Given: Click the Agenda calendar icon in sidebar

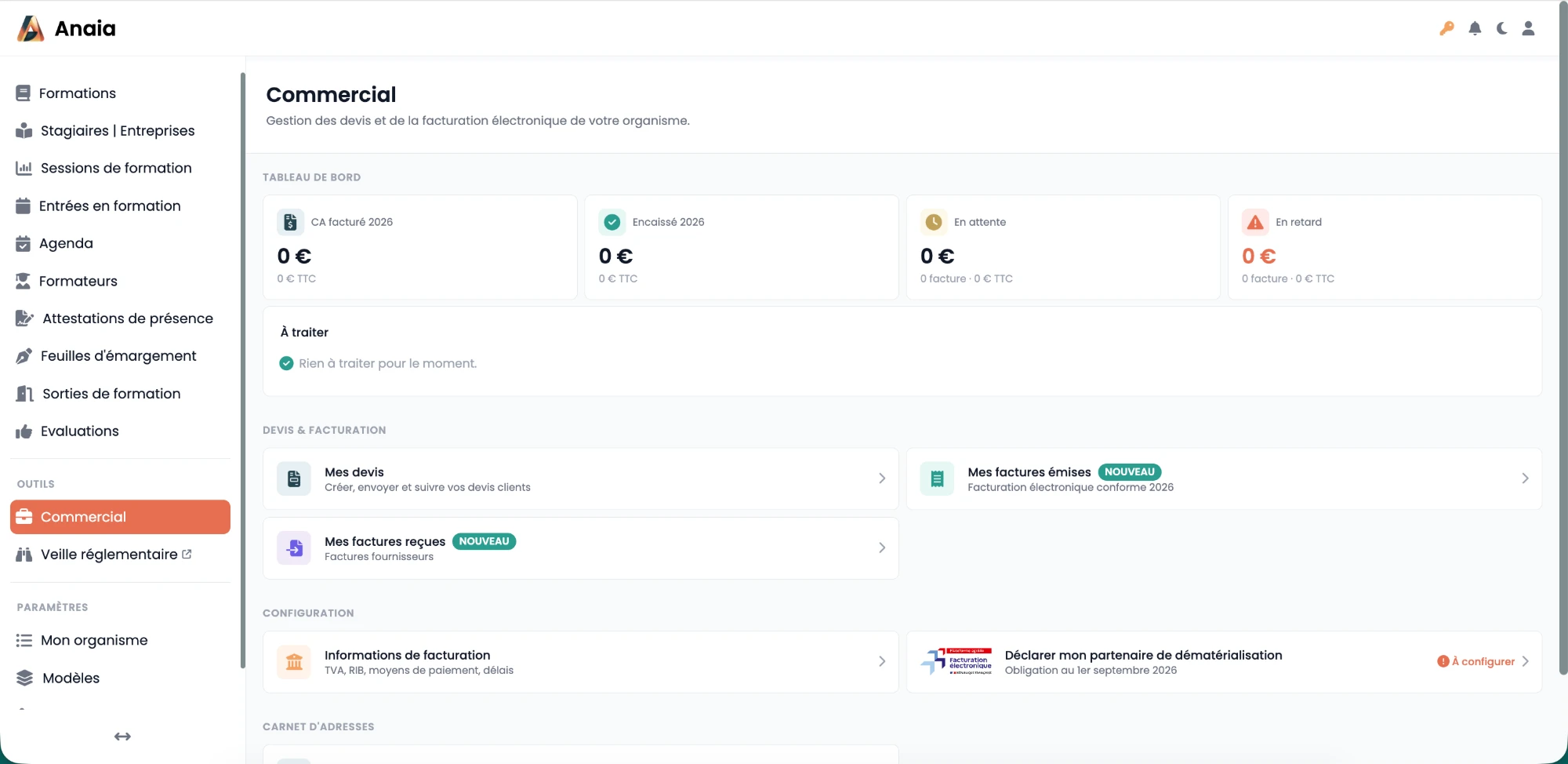Looking at the screenshot, I should pyautogui.click(x=24, y=243).
